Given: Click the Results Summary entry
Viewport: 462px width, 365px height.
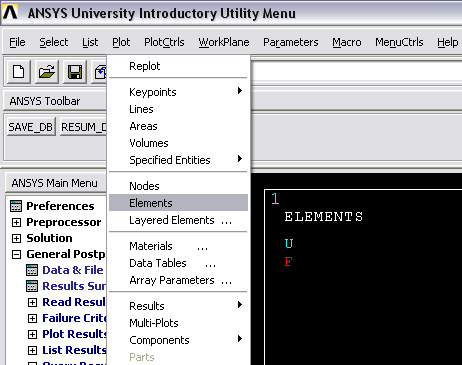Looking at the screenshot, I should click(74, 286).
